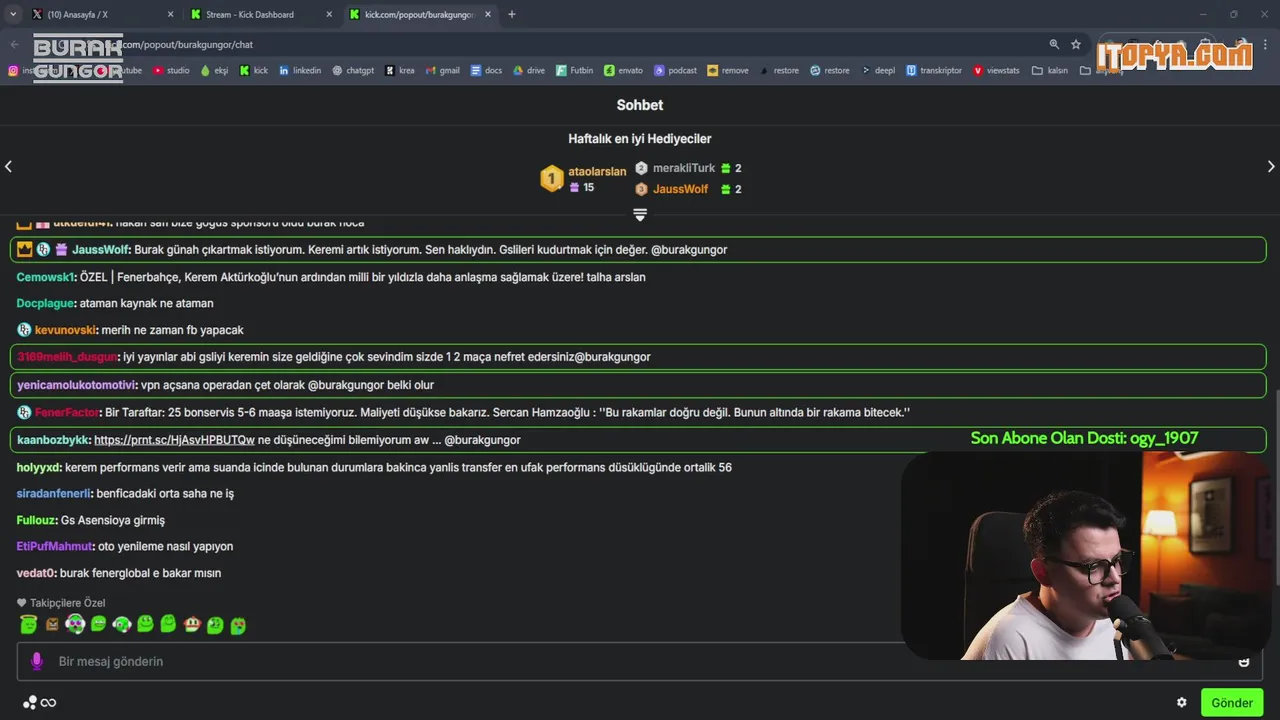Viewport: 1280px width, 720px height.
Task: Open the kalsın bookmarks folder
Action: 1050,71
